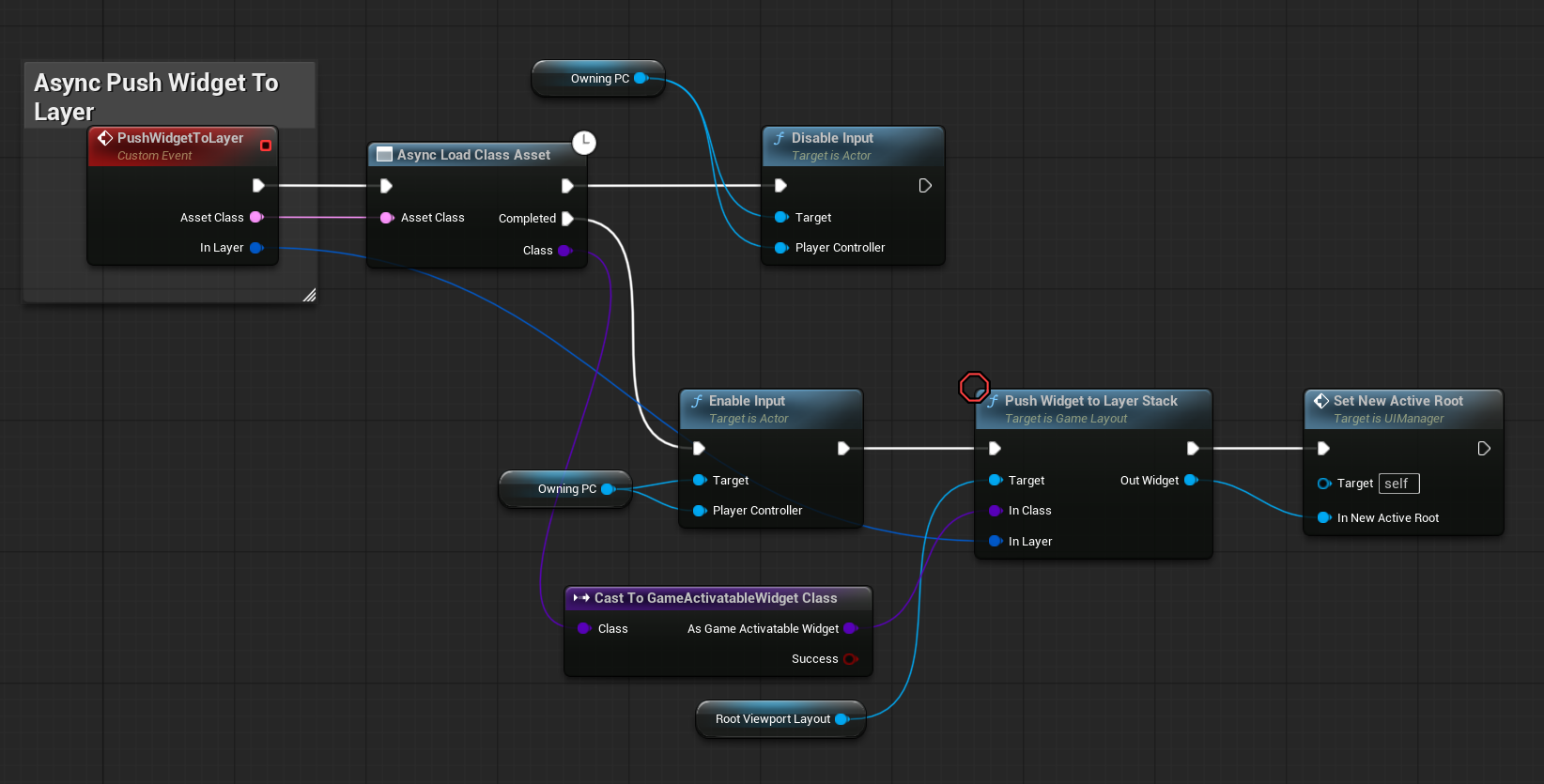
Task: Click the function icon on Enable Input node
Action: tap(697, 401)
